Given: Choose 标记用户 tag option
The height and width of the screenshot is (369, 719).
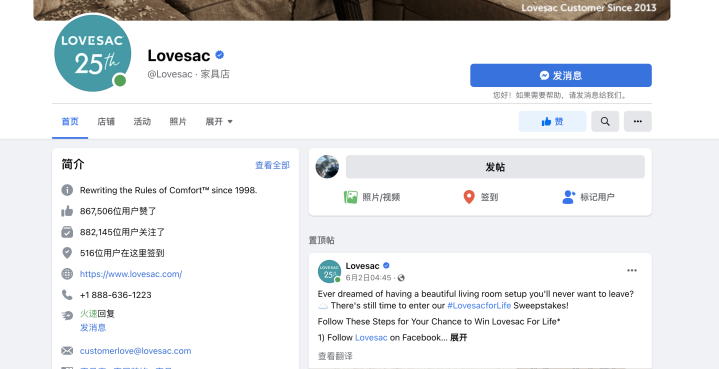Looking at the screenshot, I should (588, 197).
